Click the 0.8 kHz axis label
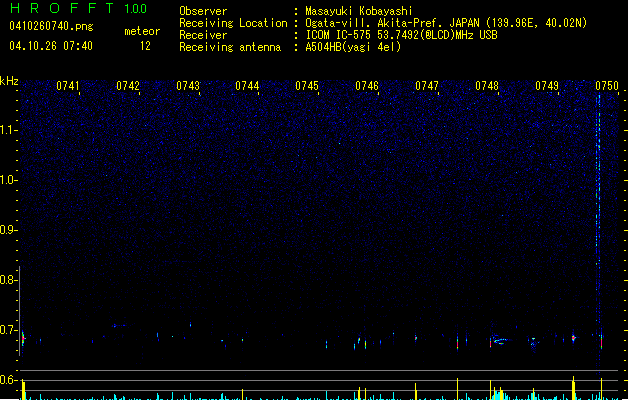Screen dimensions: 629x400 pyautogui.click(x=8, y=280)
